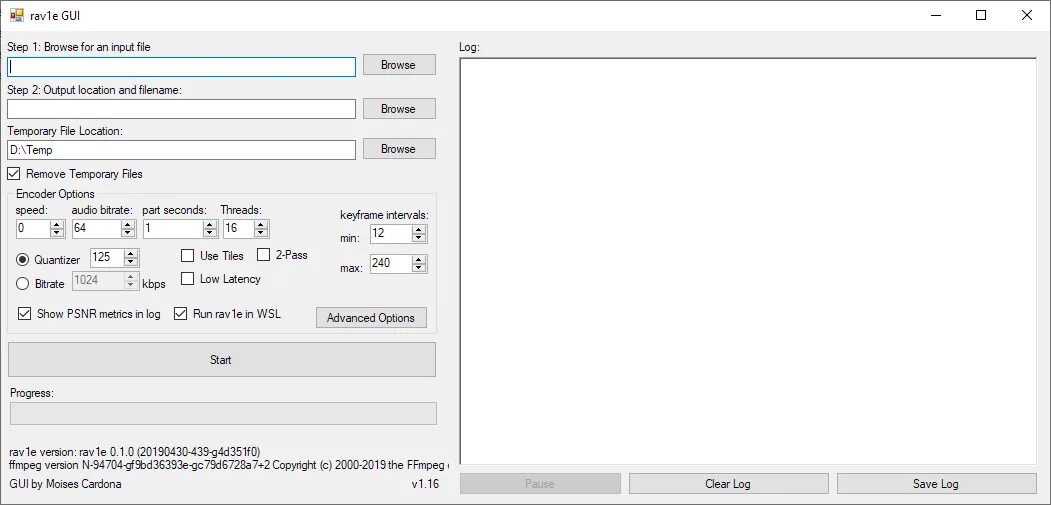Image resolution: width=1051 pixels, height=505 pixels.
Task: Save the log to file
Action: pos(936,484)
